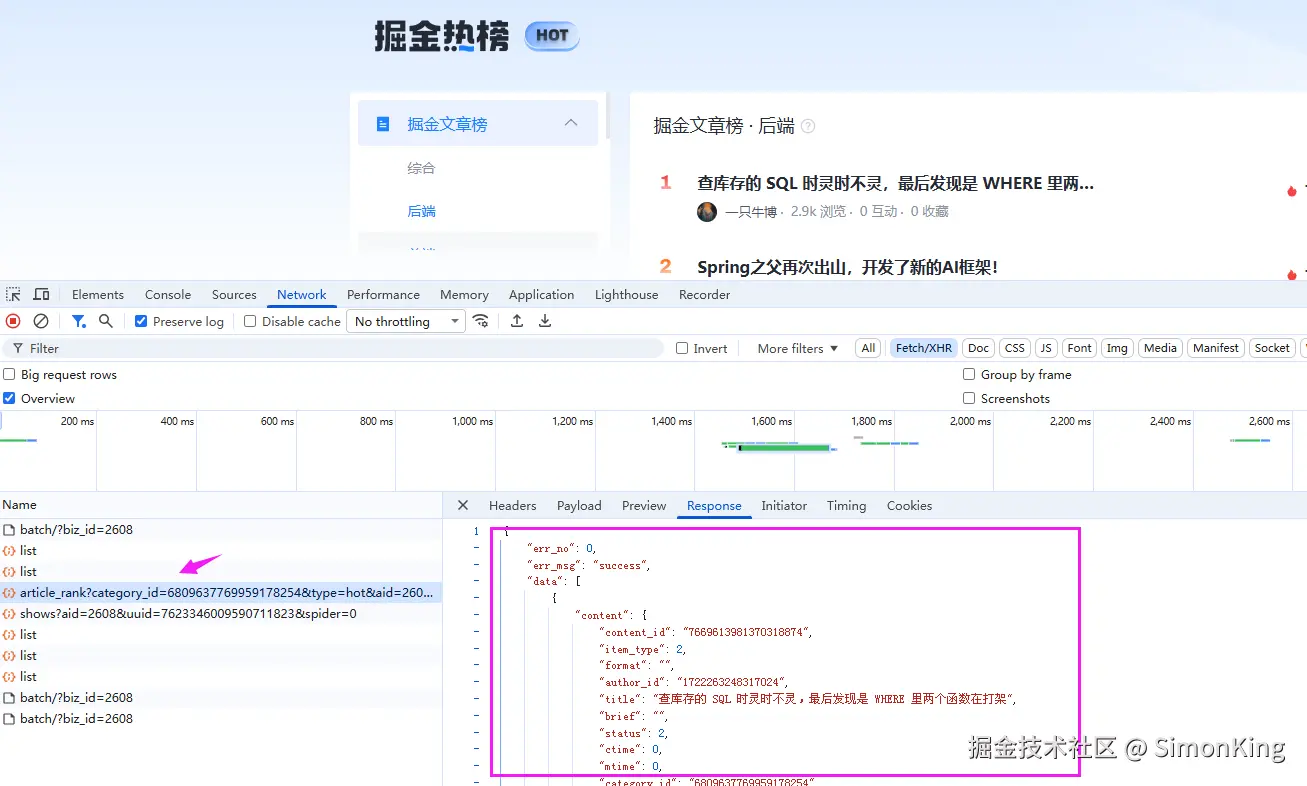Viewport: 1307px width, 786px height.
Task: Filter requests by CSS
Action: (1015, 348)
